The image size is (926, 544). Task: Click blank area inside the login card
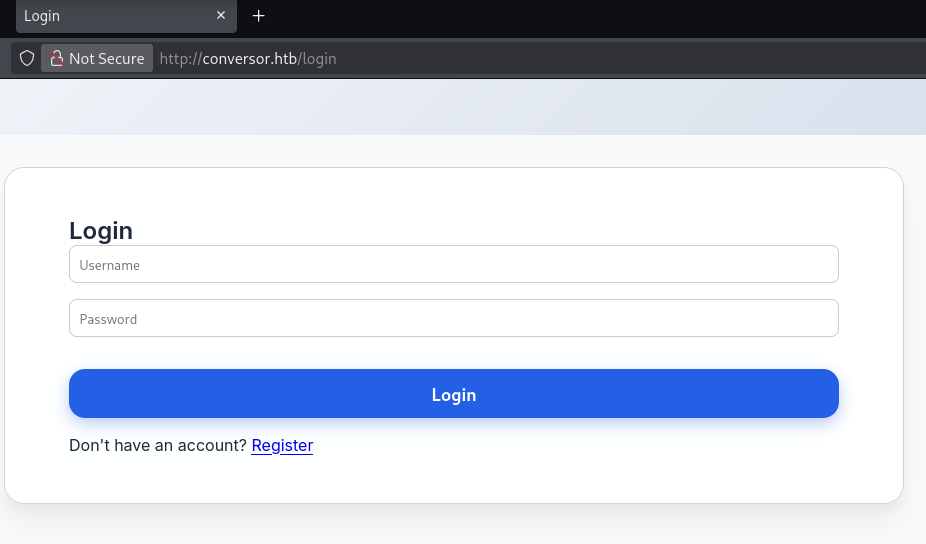(x=600, y=470)
